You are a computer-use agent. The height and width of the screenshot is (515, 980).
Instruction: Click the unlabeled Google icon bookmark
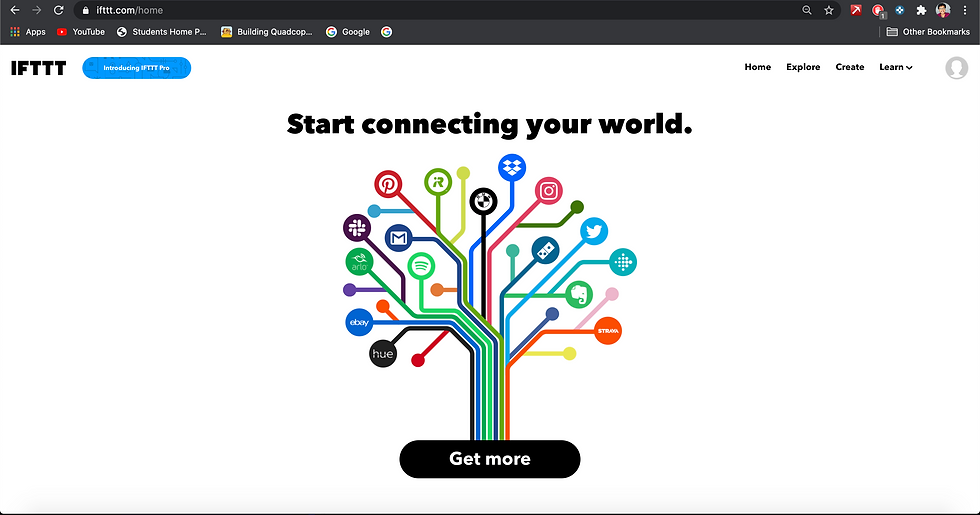386,32
